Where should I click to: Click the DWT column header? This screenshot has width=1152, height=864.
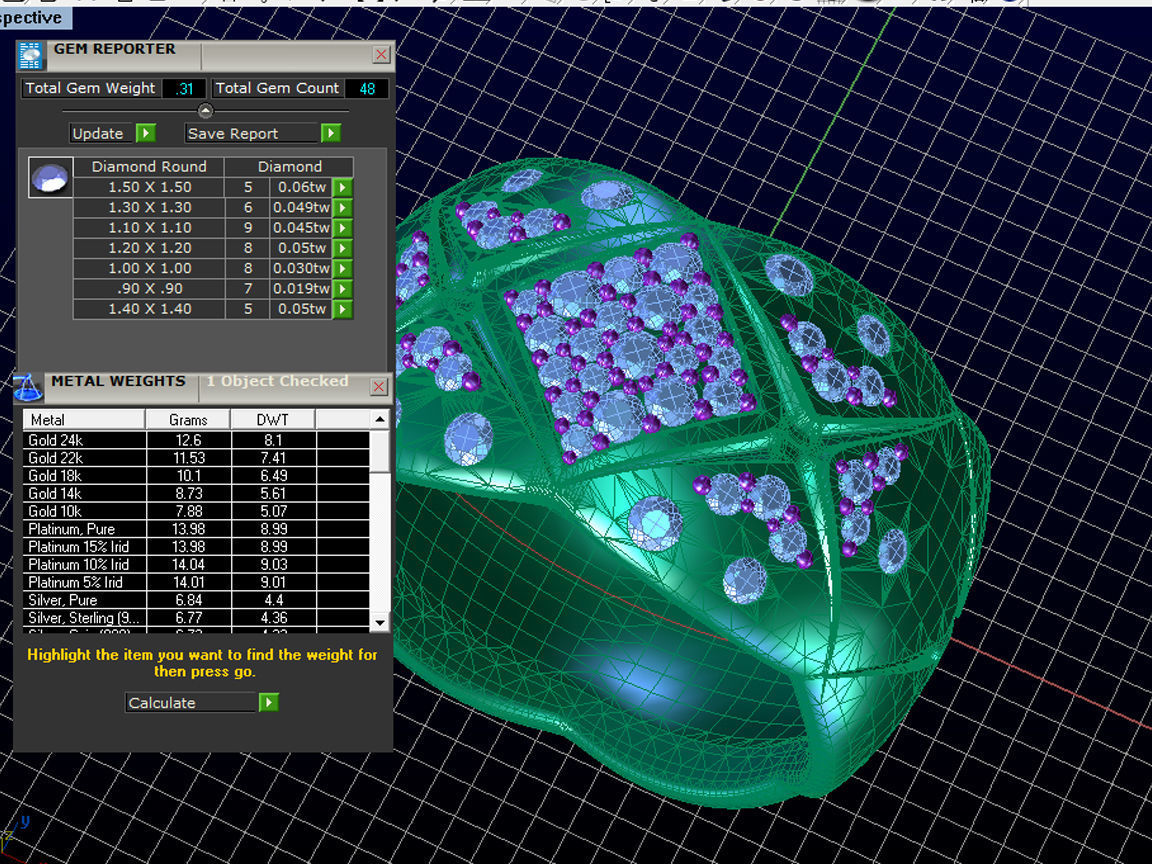[273, 420]
